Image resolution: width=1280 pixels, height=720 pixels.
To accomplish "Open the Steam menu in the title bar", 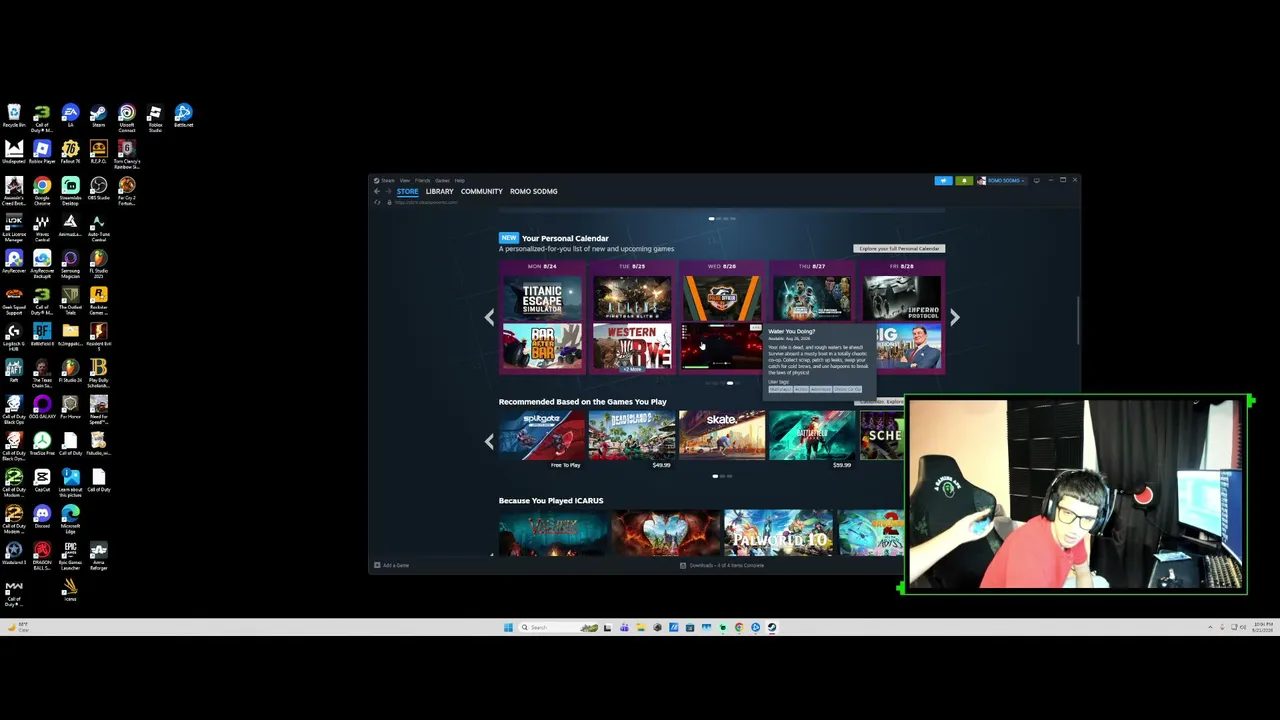I will [388, 181].
